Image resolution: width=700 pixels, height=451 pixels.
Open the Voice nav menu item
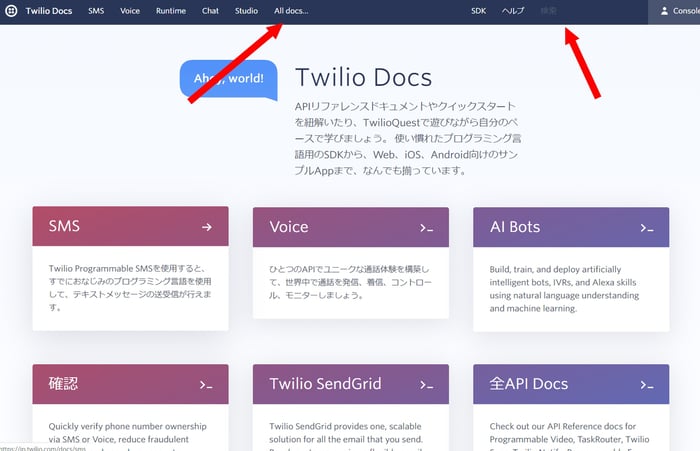point(130,11)
